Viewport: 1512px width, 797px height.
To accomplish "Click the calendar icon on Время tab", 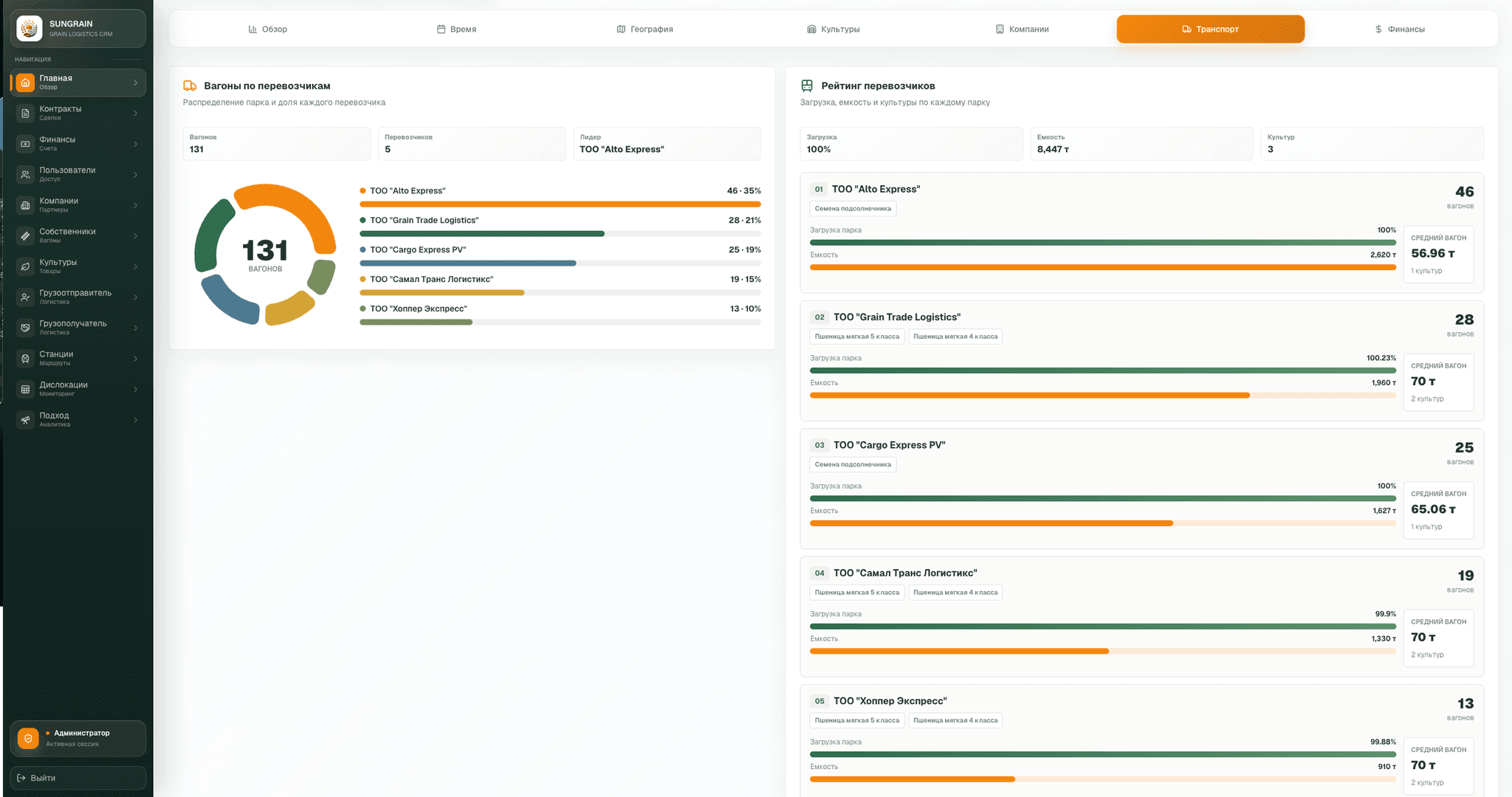I will pyautogui.click(x=441, y=30).
